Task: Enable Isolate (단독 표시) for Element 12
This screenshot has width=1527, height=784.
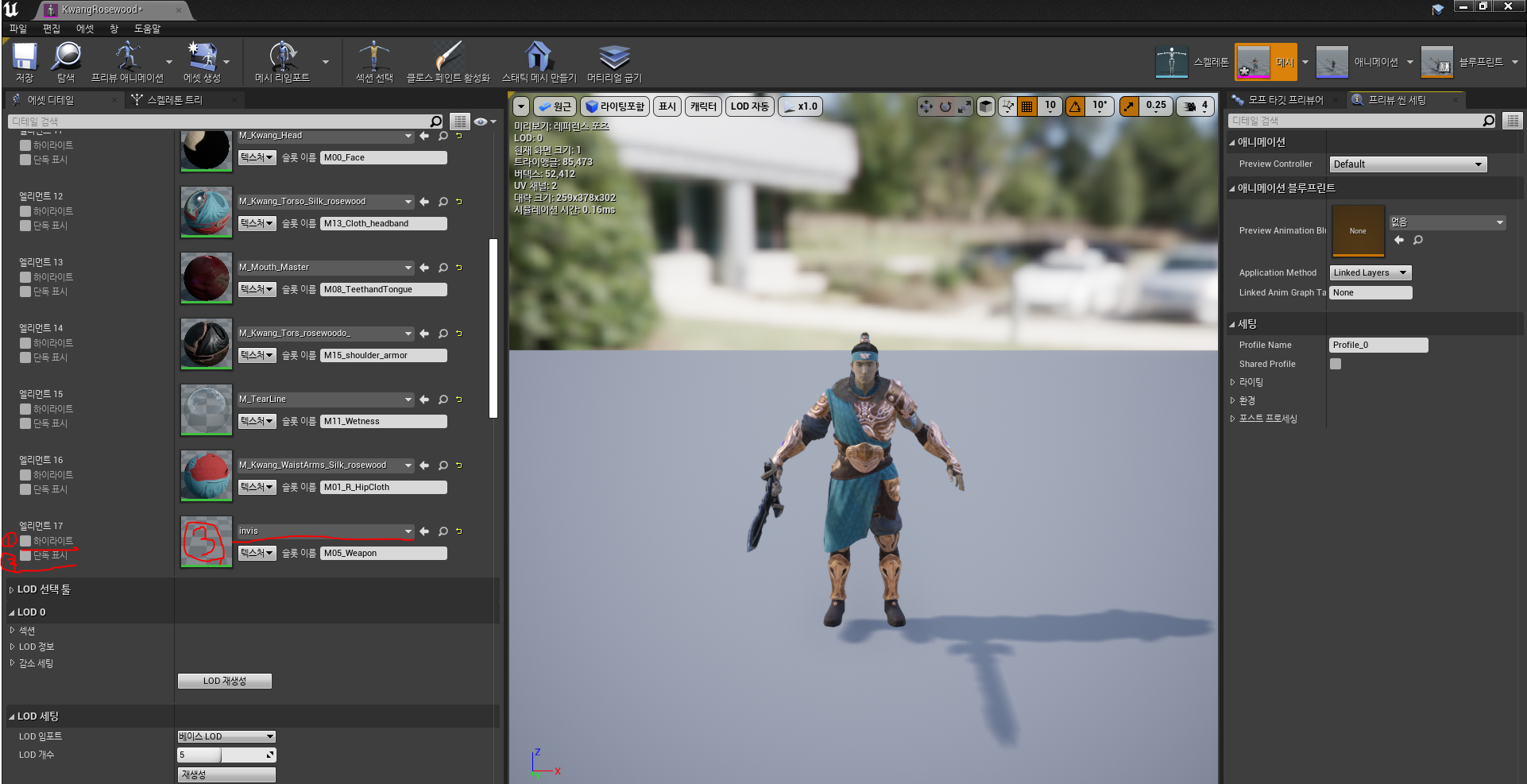Action: (x=25, y=226)
